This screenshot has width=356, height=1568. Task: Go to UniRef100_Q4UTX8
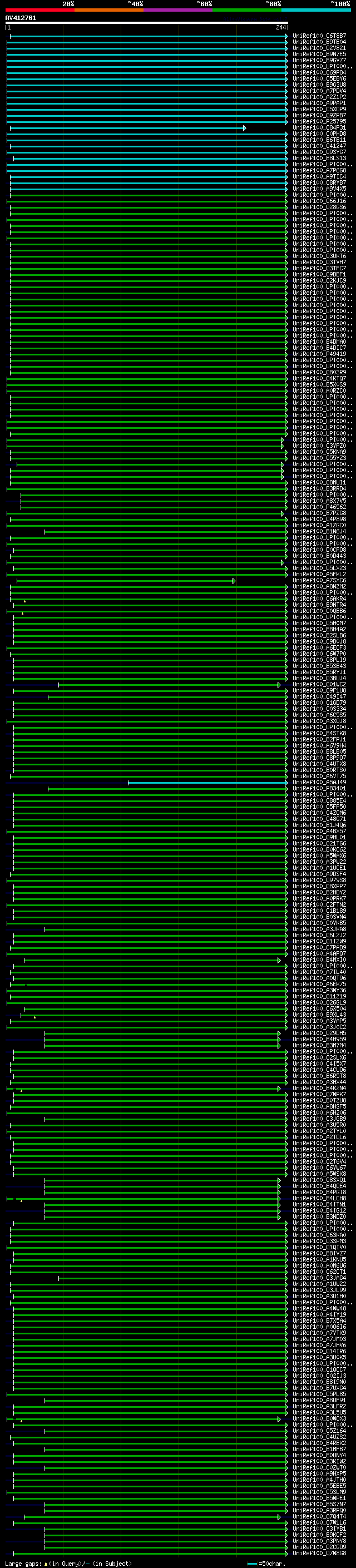[x=319, y=764]
